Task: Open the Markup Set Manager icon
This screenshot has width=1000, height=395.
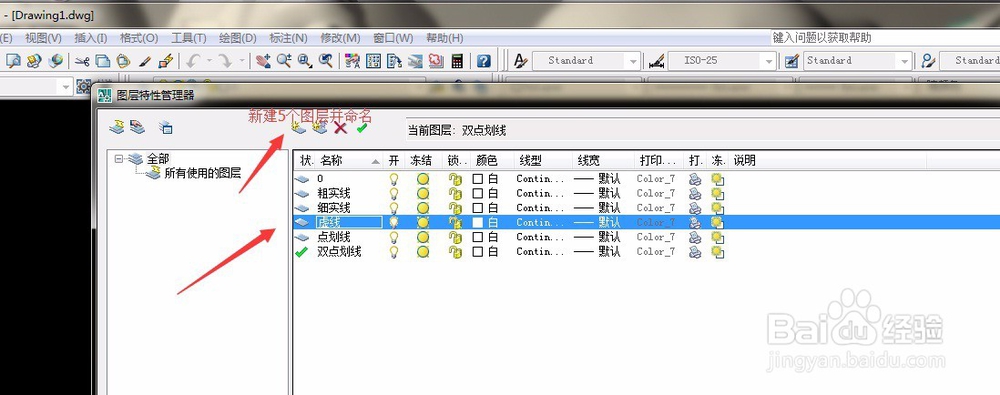Action: pos(436,61)
